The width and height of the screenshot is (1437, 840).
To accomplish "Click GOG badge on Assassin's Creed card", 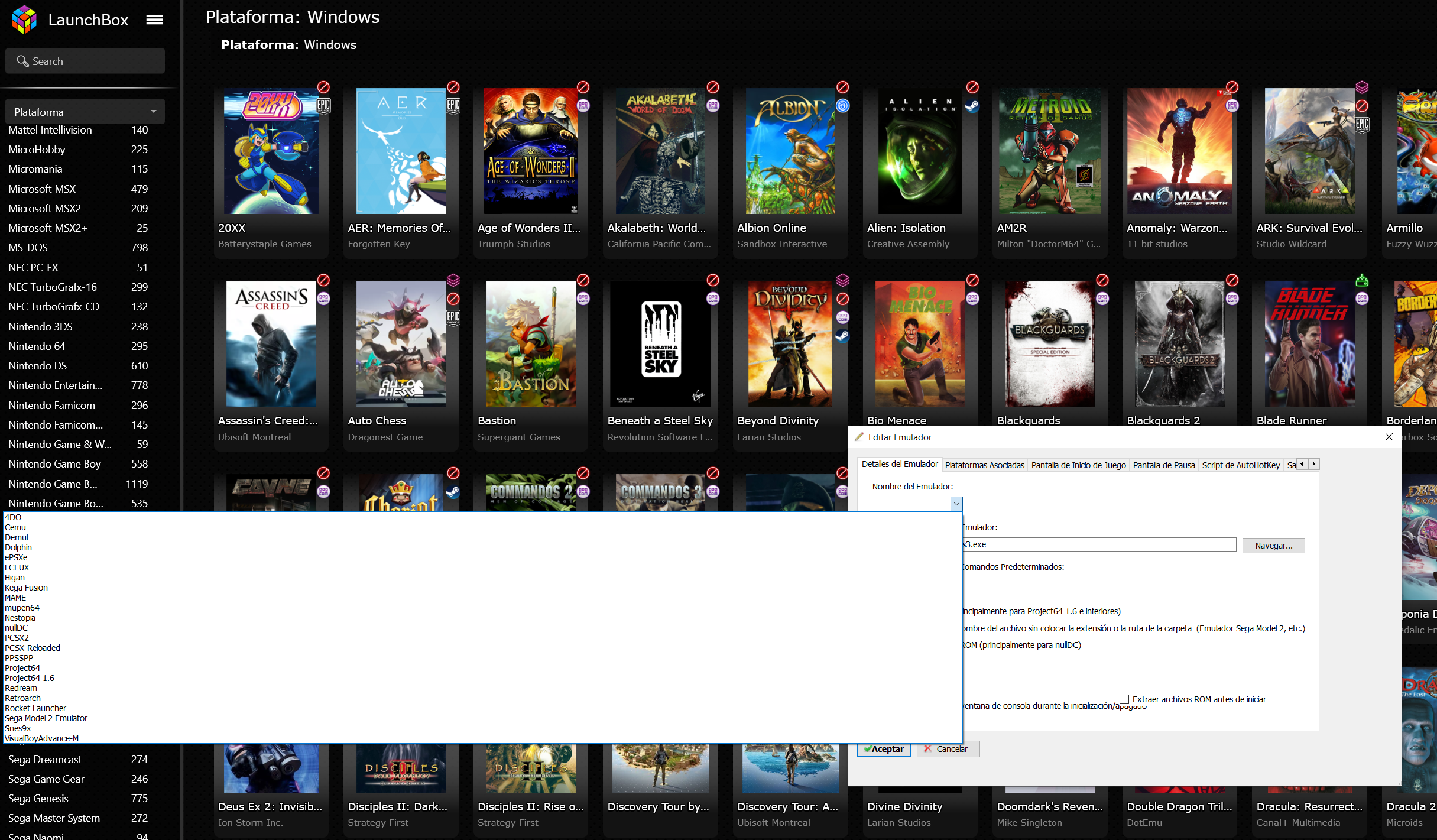I will (323, 299).
